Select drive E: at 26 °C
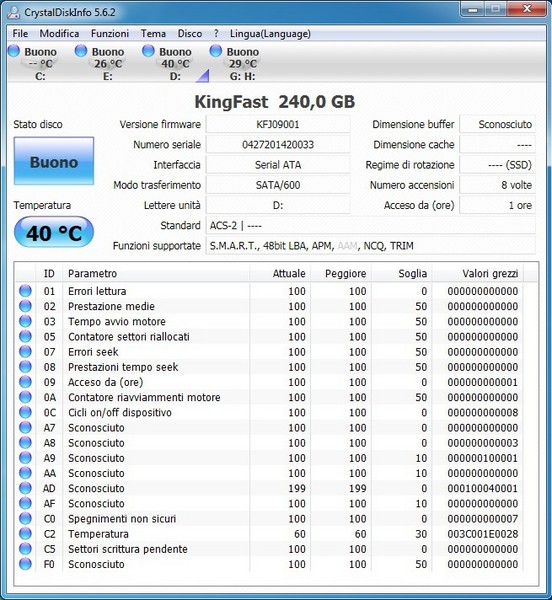The image size is (552, 600). click(x=101, y=63)
